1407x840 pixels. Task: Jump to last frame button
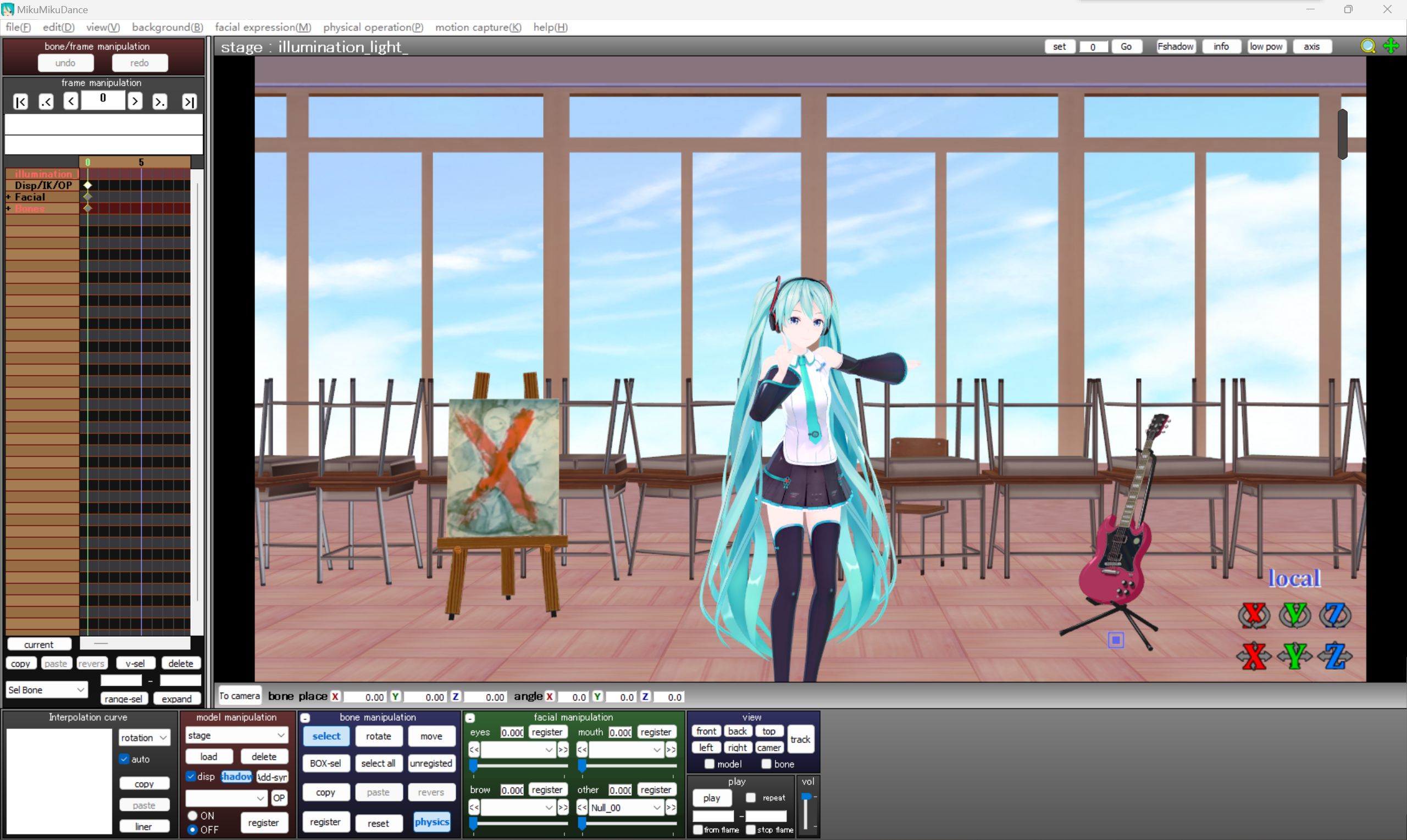pos(189,102)
